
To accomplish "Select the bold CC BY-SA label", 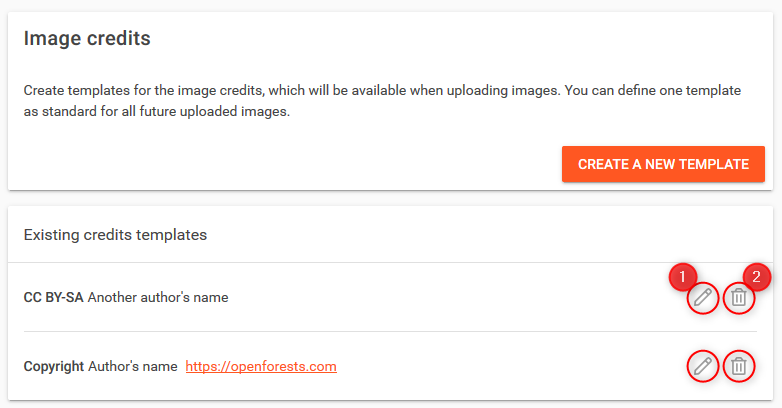I will click(x=53, y=298).
